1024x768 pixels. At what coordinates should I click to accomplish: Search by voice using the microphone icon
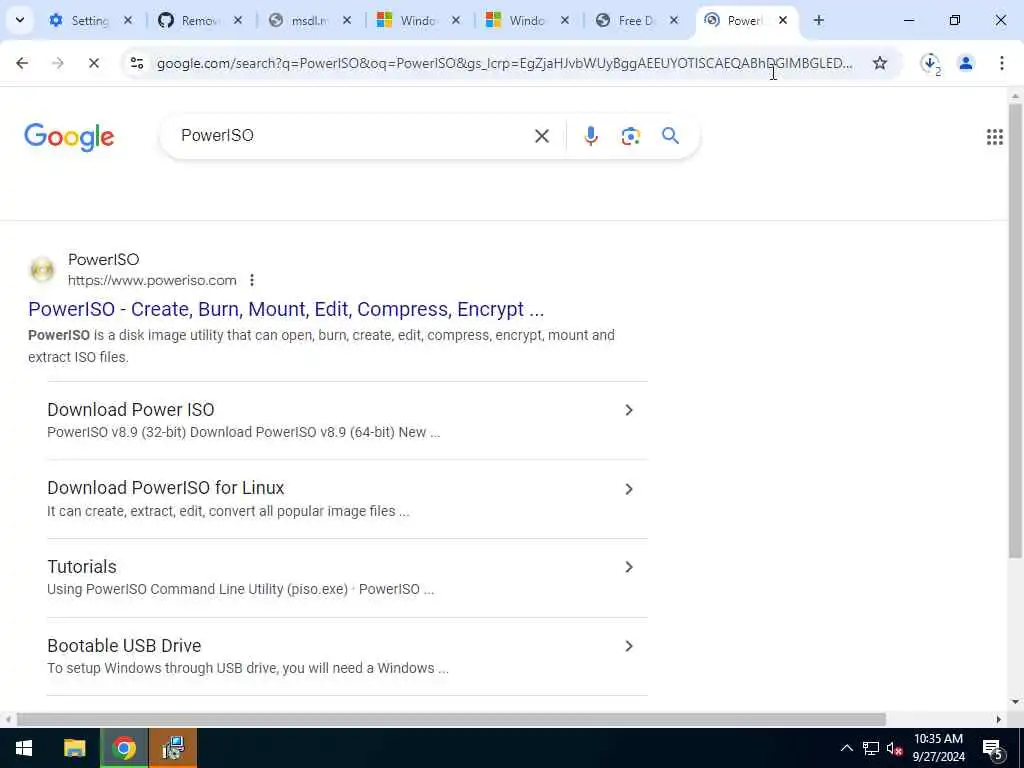[590, 136]
